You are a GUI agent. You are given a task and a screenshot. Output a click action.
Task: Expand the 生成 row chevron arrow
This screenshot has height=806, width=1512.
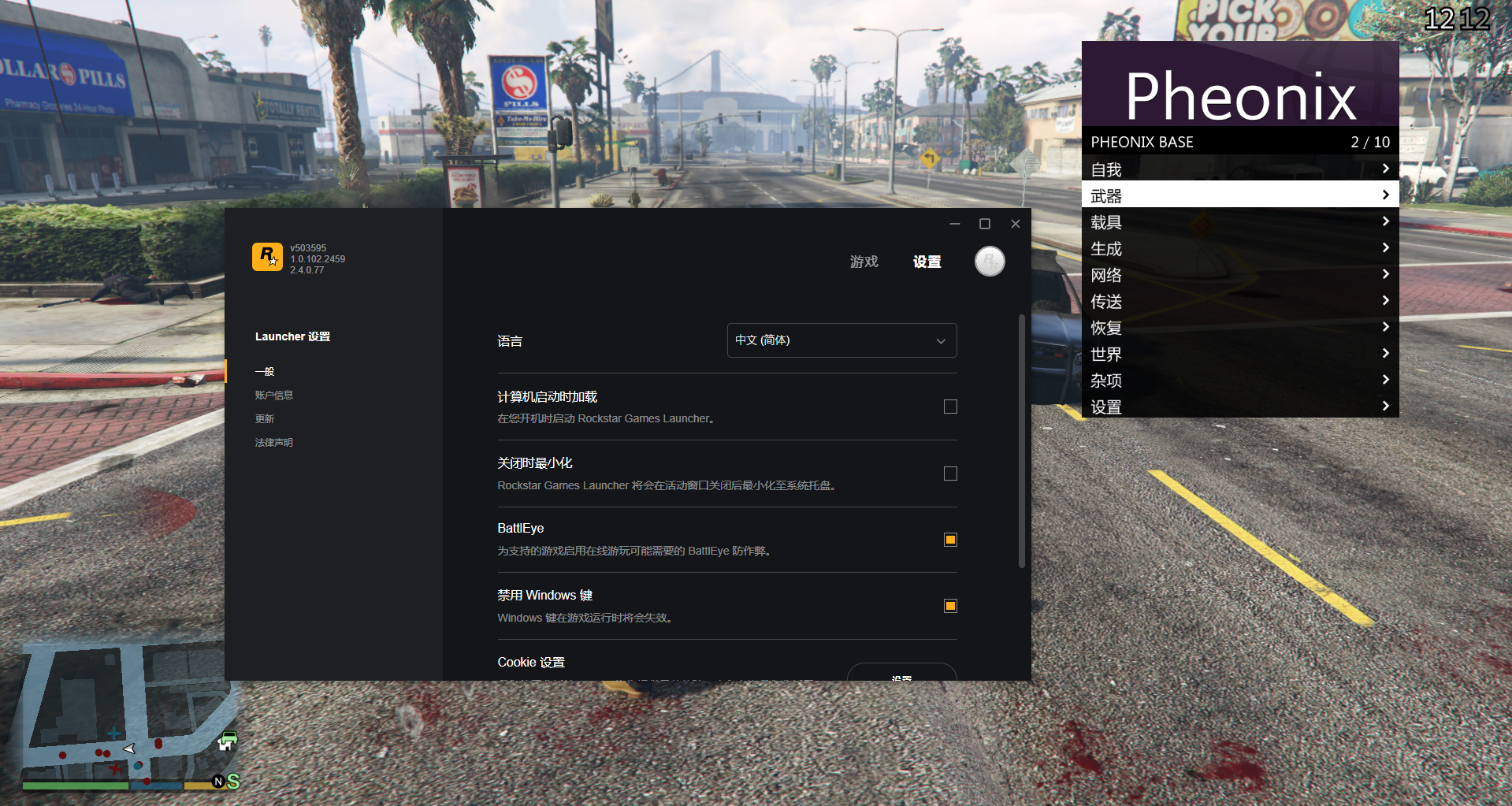pos(1385,247)
